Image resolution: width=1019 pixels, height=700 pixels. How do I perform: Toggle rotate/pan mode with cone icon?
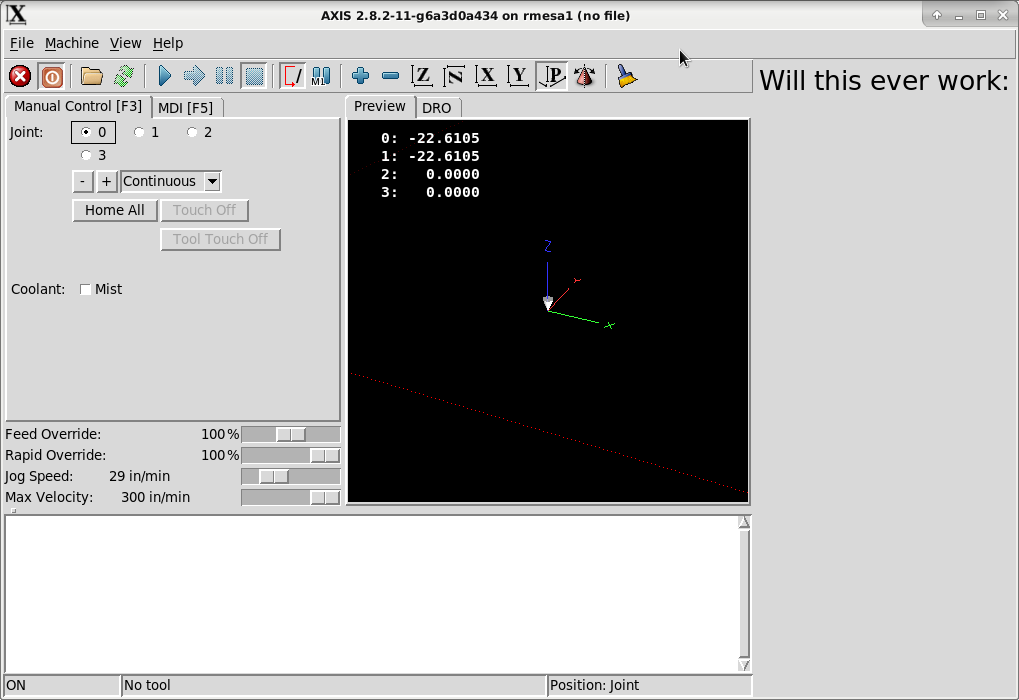(x=585, y=77)
